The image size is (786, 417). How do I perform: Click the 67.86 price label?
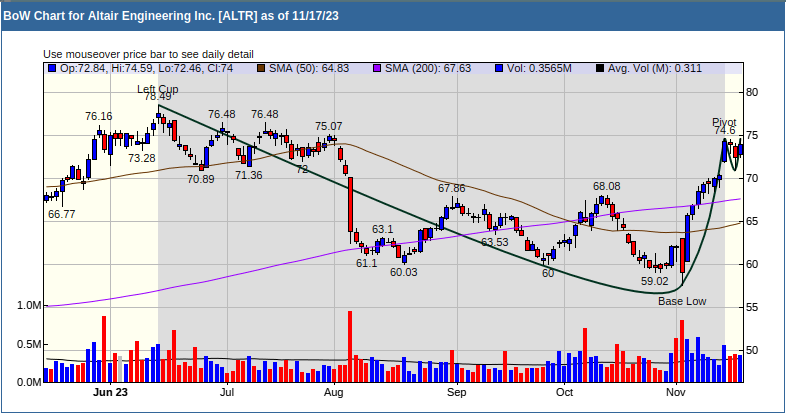(452, 188)
